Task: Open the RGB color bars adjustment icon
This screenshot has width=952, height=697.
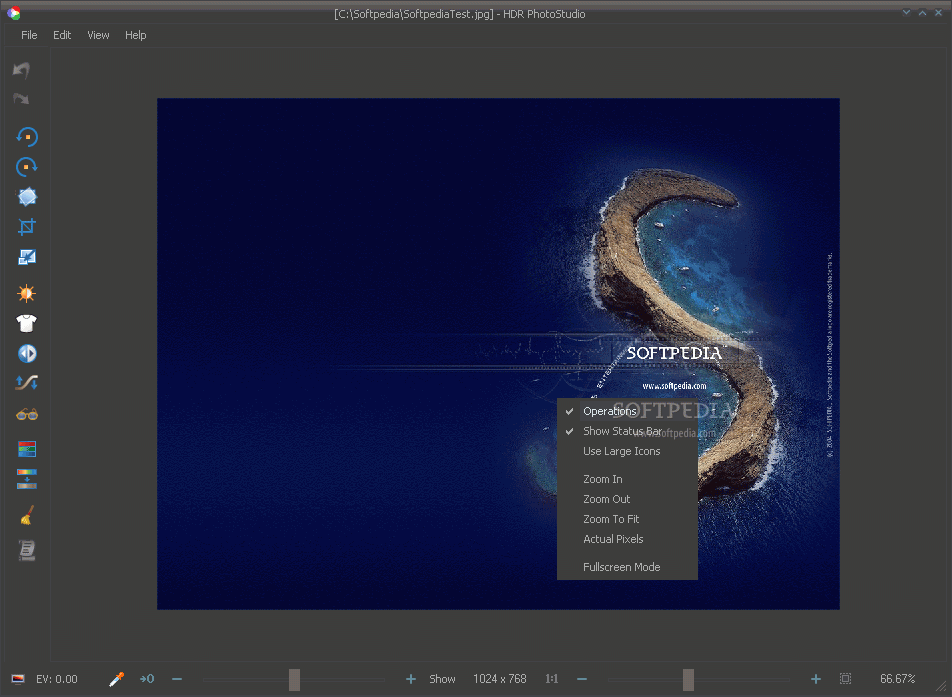Action: [x=27, y=449]
